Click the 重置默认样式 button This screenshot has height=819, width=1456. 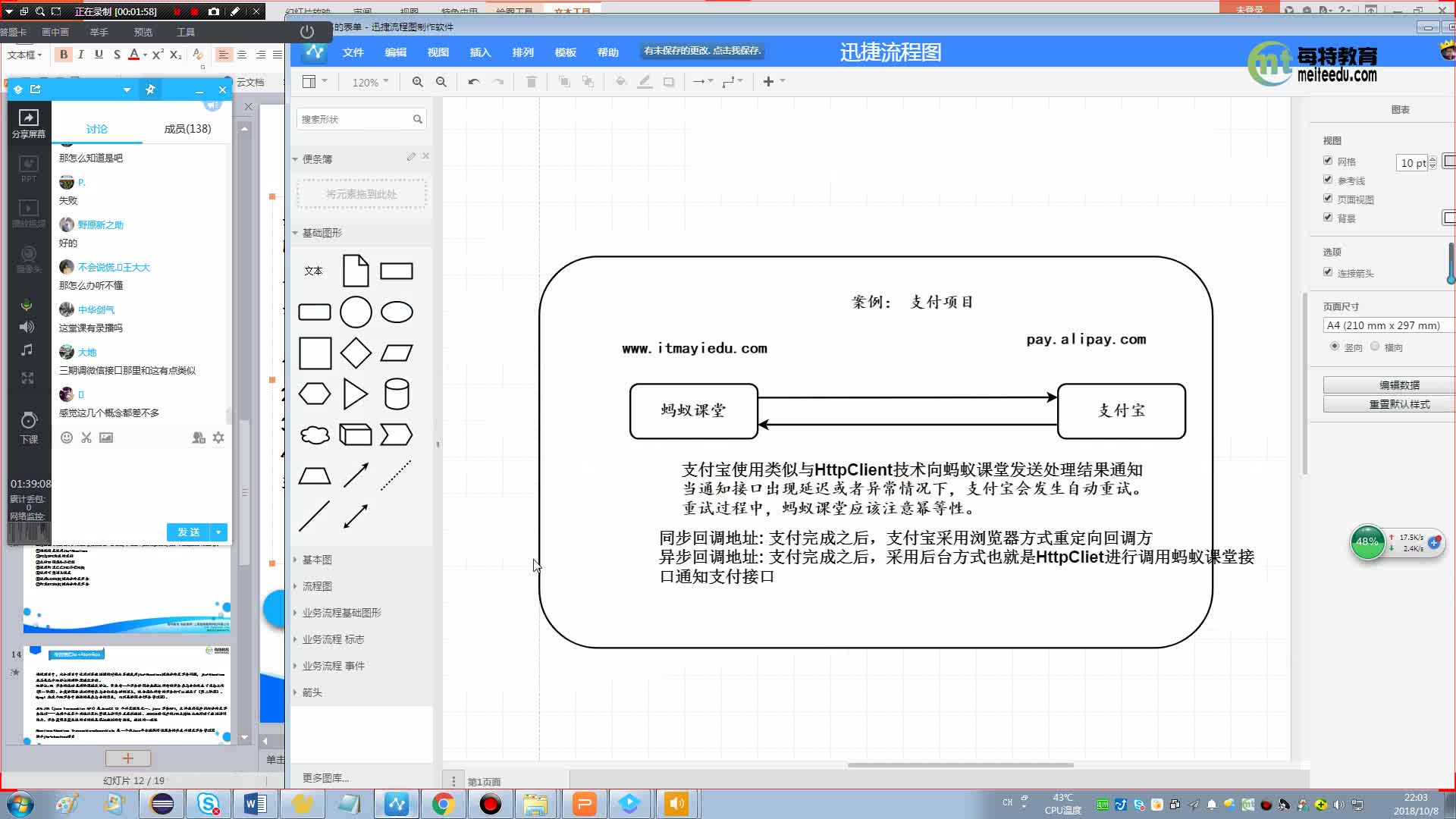click(x=1389, y=404)
